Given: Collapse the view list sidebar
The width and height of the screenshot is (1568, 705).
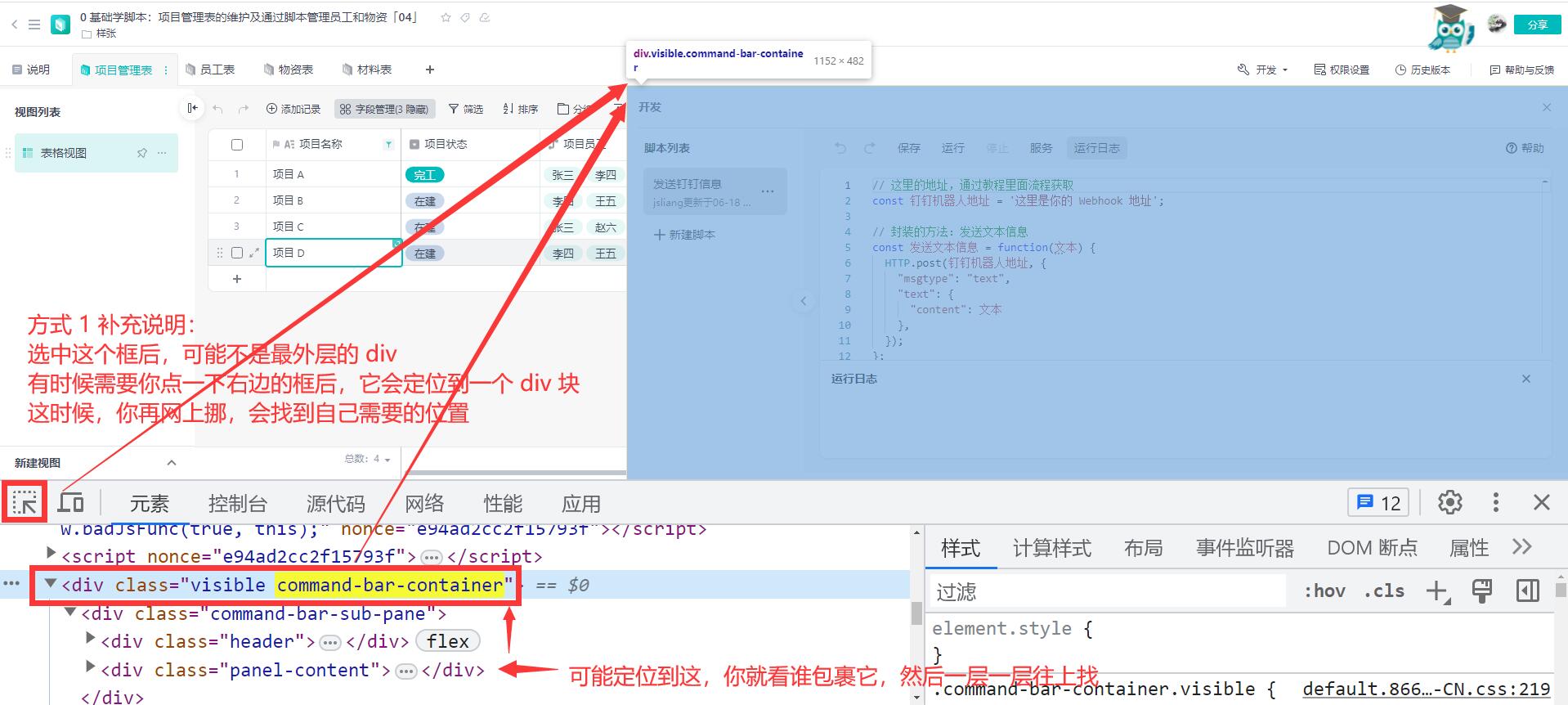Looking at the screenshot, I should [192, 108].
